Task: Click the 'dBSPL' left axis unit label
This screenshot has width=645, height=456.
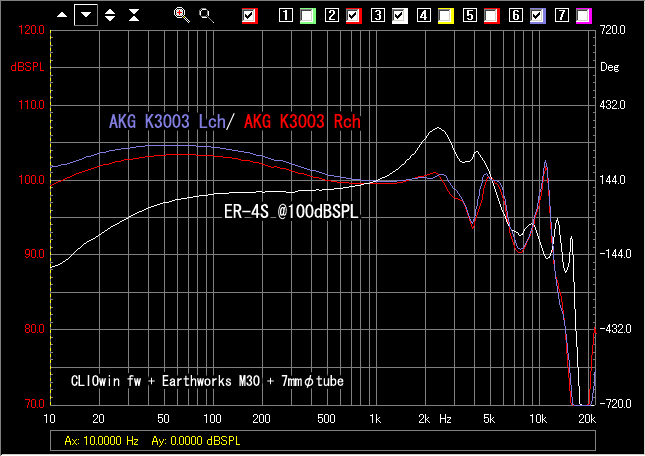Action: (x=27, y=67)
